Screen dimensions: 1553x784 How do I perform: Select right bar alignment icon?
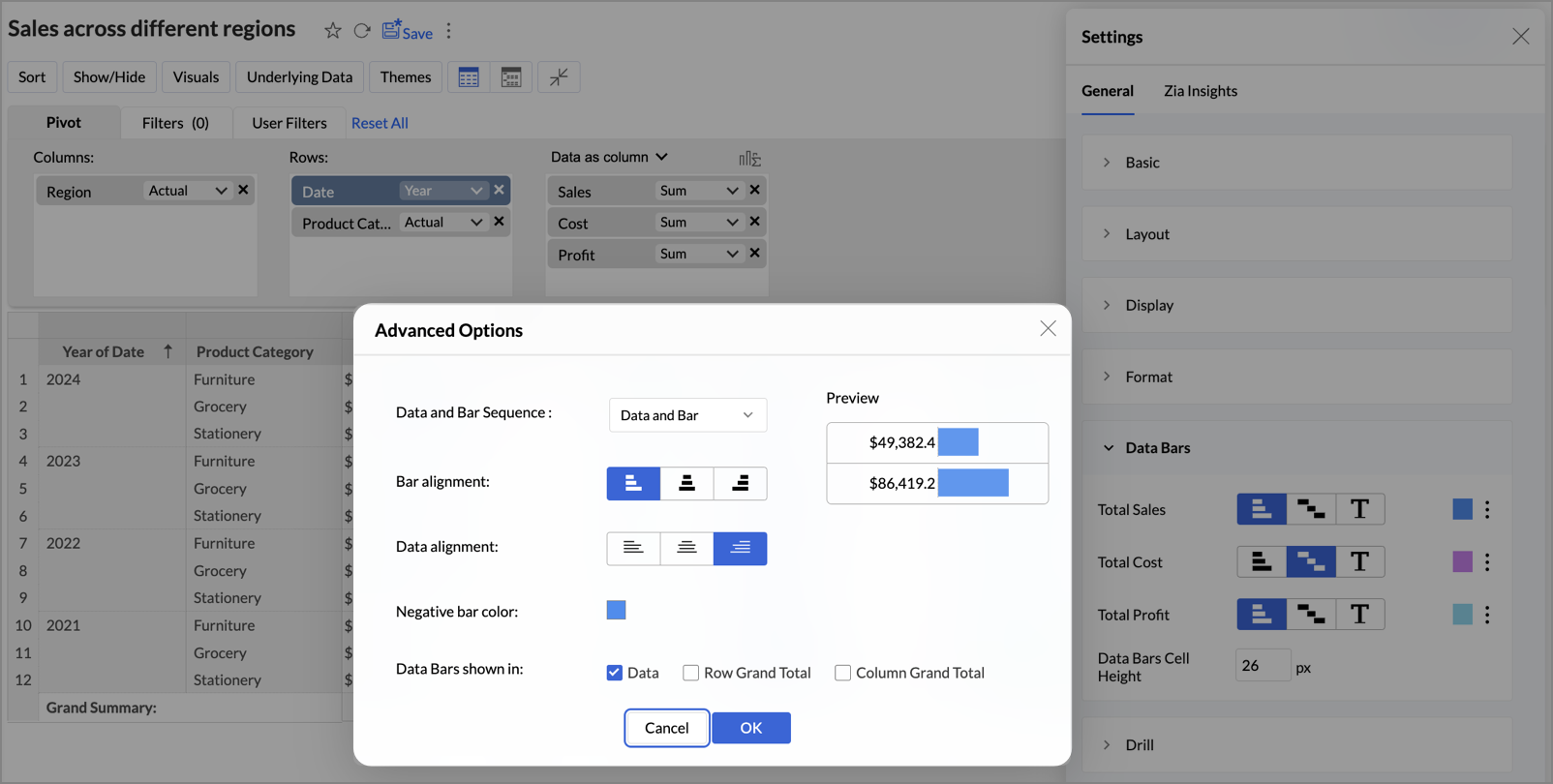(740, 483)
